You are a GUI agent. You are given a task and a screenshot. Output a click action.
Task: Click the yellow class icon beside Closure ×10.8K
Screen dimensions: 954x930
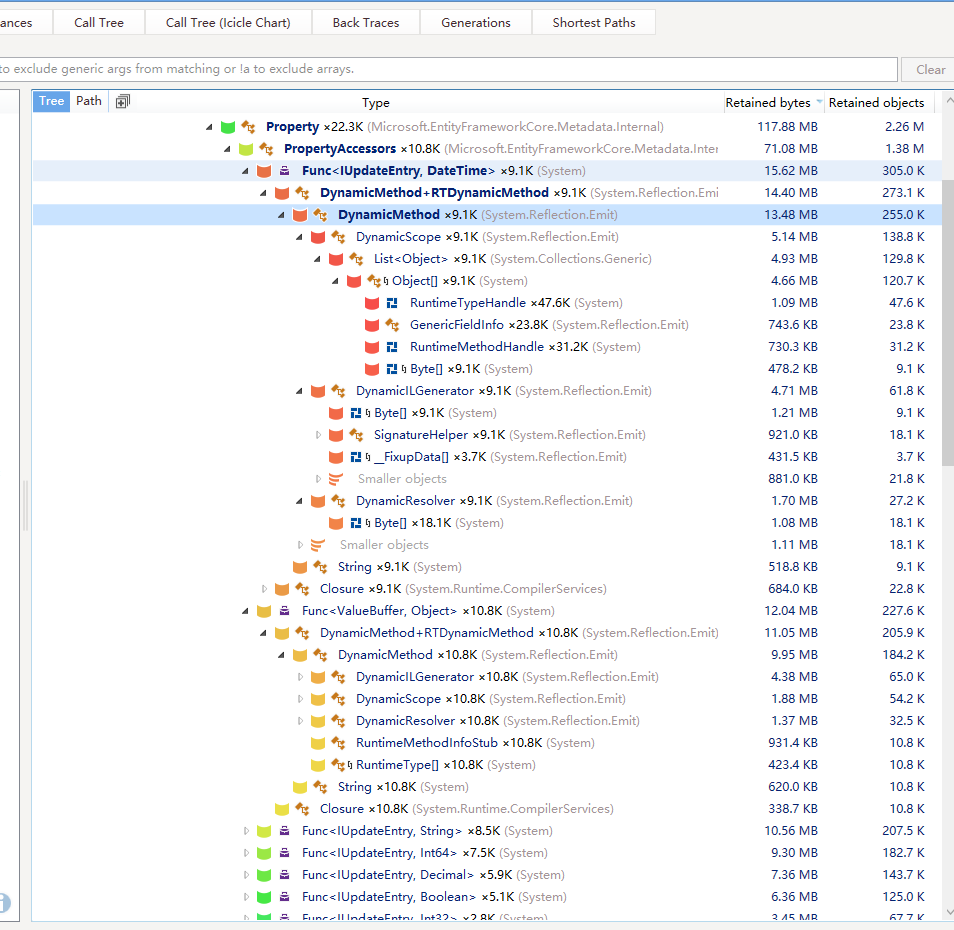click(x=281, y=808)
